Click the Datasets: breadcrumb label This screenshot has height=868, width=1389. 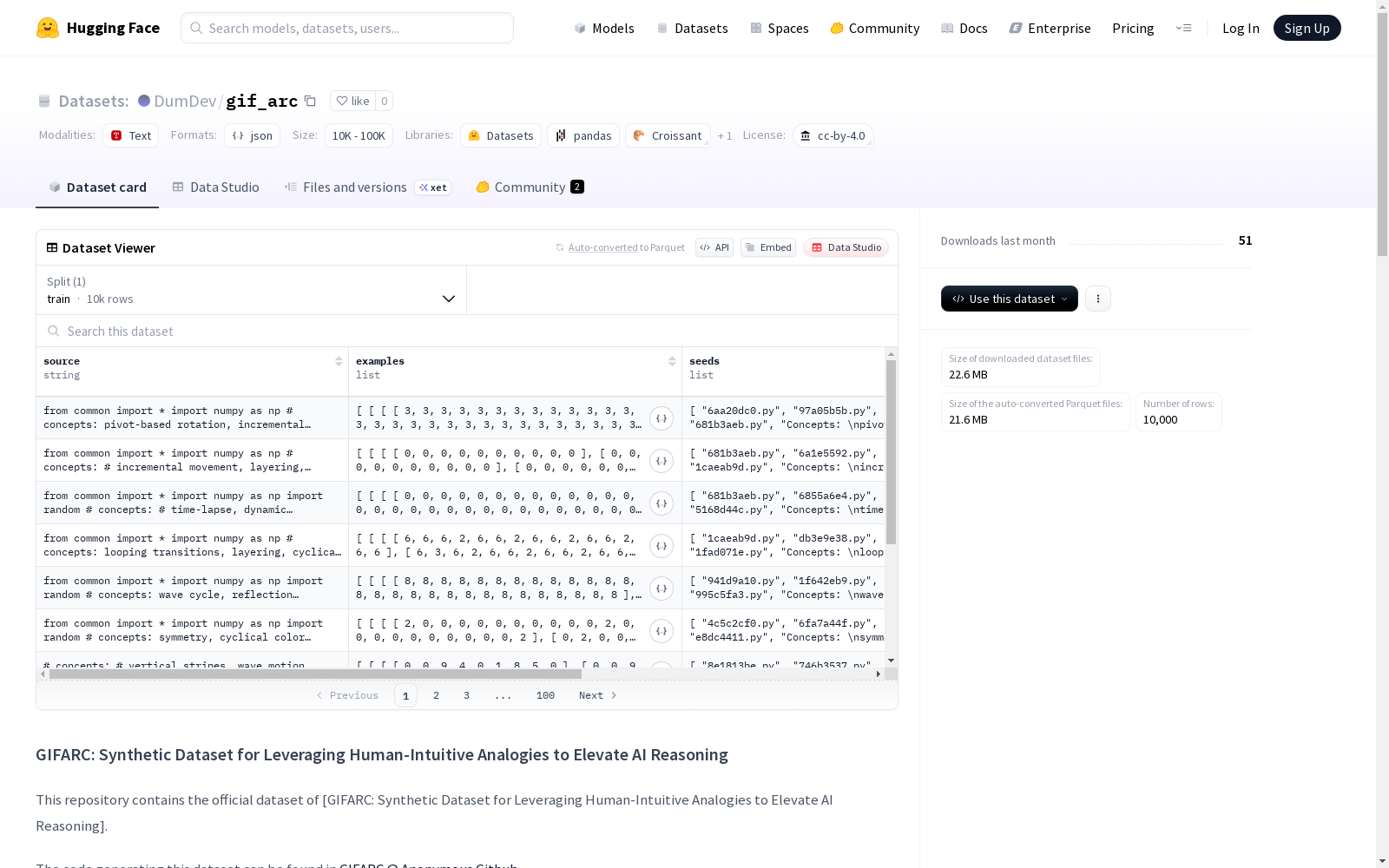pyautogui.click(x=93, y=101)
